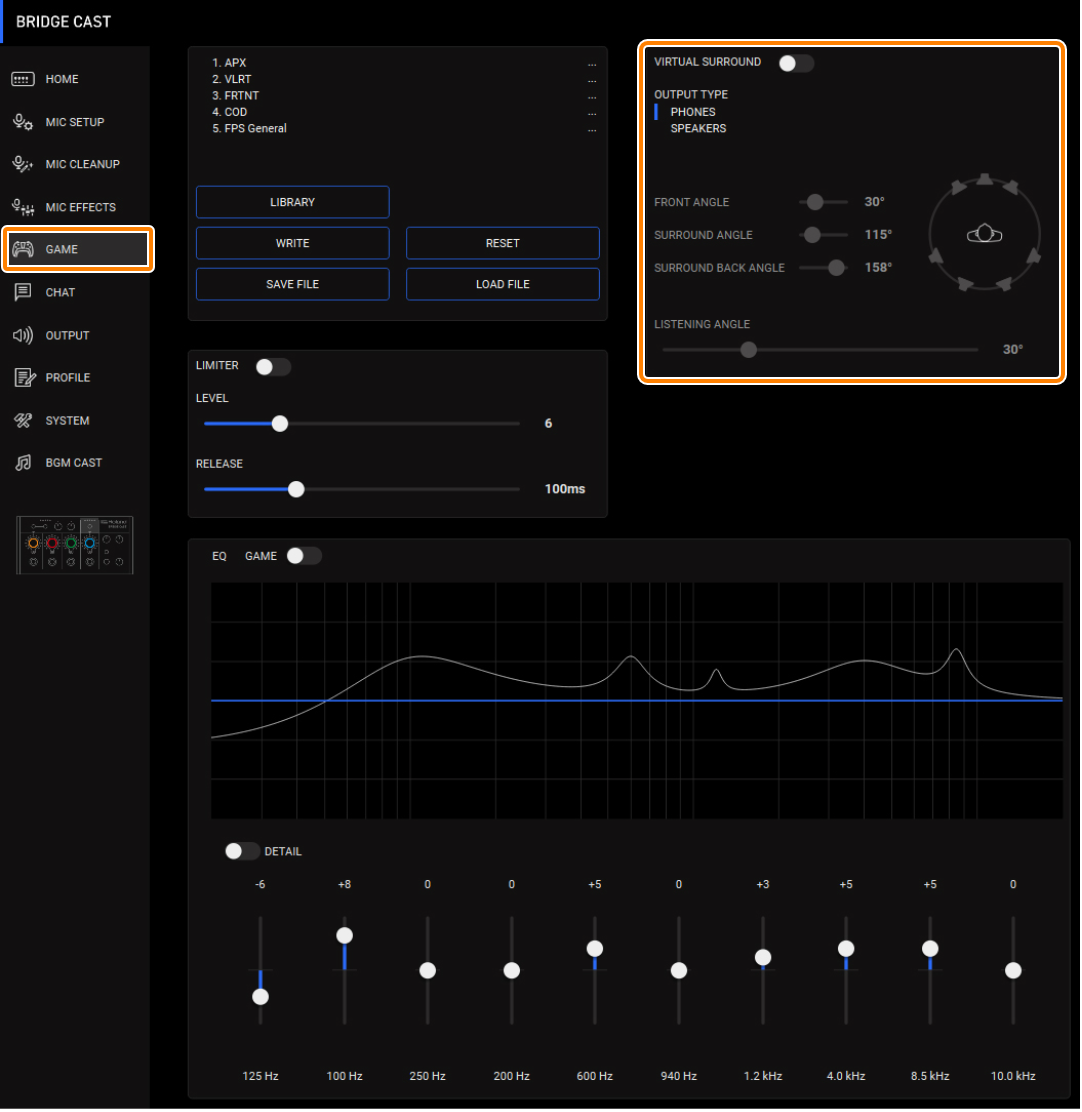Select PHONES output type
The image size is (1082, 1112).
[693, 112]
